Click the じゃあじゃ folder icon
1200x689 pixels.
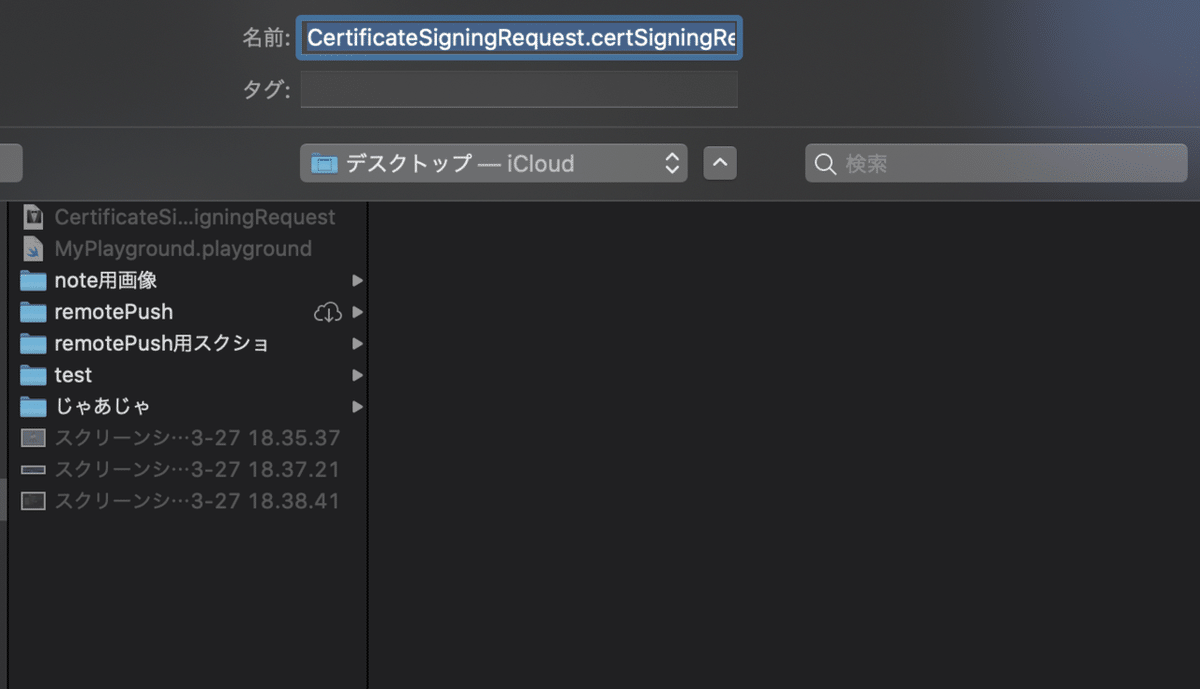(x=32, y=407)
